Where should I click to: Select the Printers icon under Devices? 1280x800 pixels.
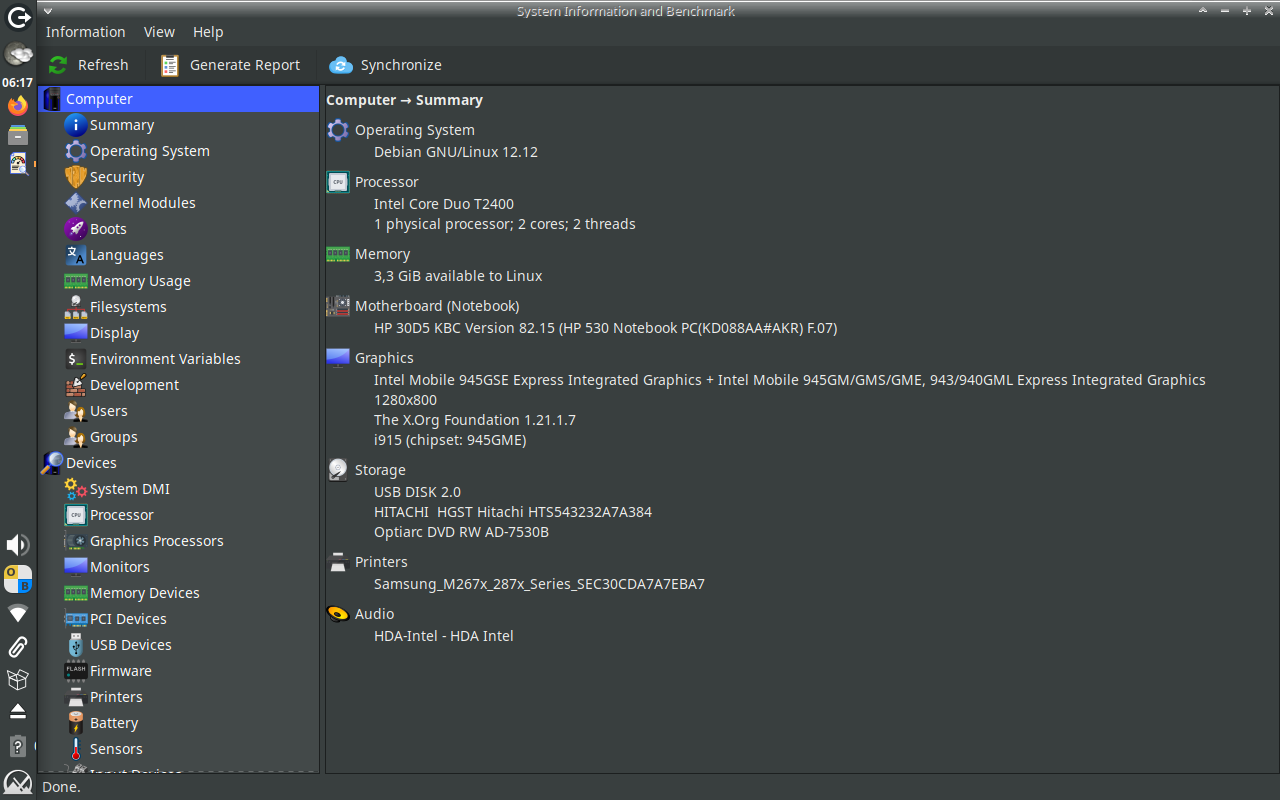(76, 697)
